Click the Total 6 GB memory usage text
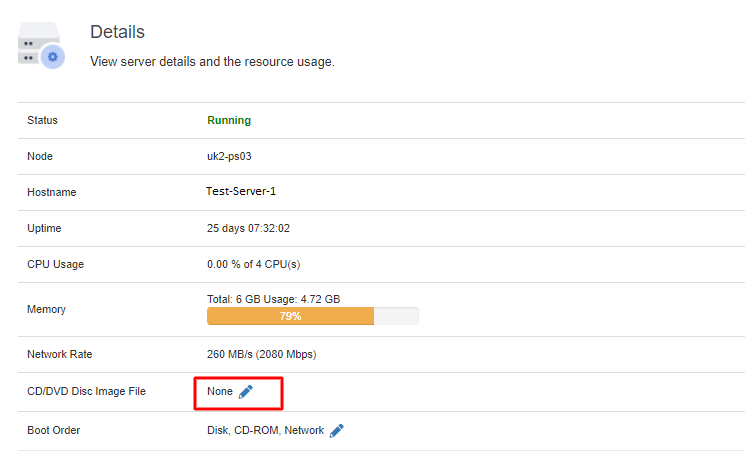Viewport: 753px width, 459px height. tap(274, 299)
